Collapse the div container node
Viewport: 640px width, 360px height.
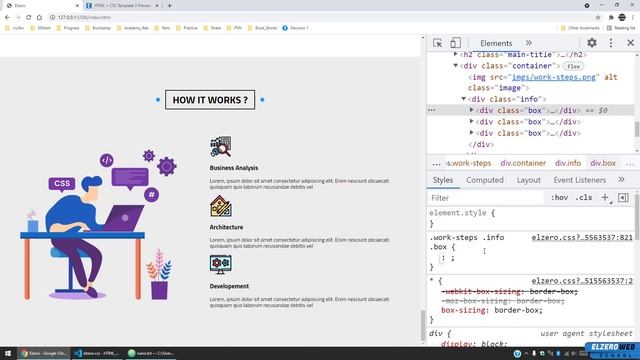[x=456, y=66]
